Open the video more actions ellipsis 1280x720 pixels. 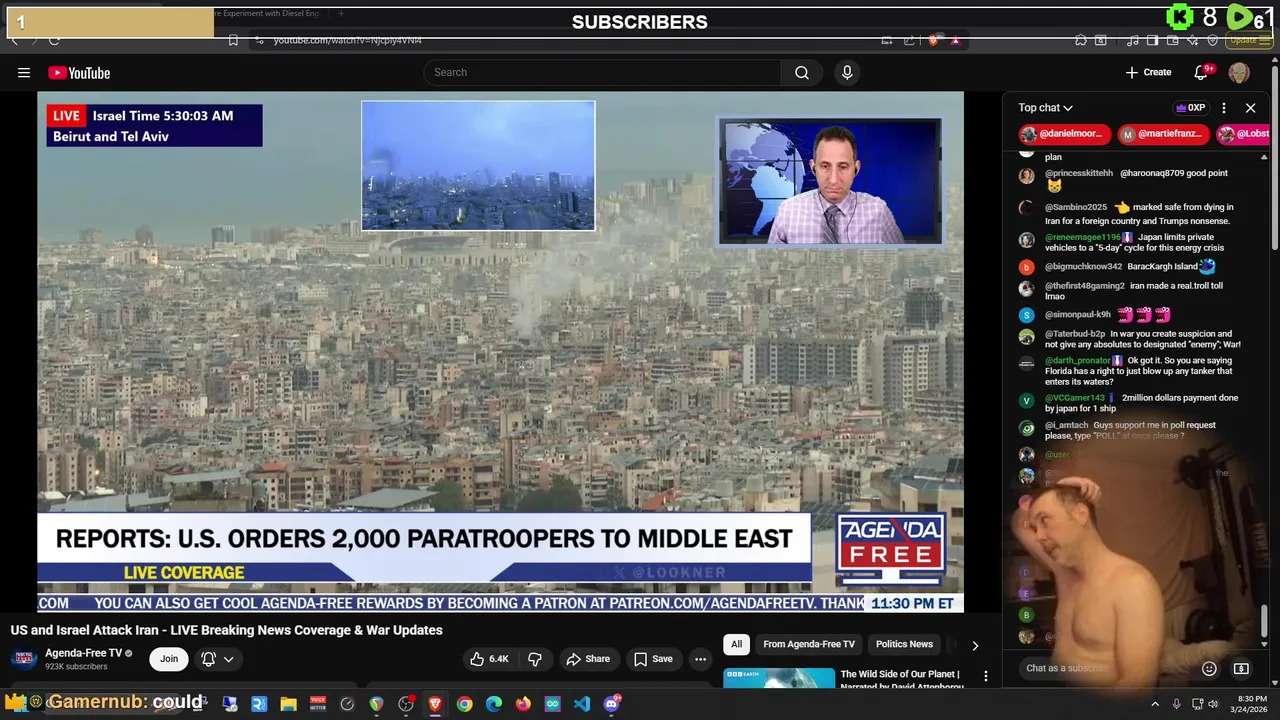(700, 659)
